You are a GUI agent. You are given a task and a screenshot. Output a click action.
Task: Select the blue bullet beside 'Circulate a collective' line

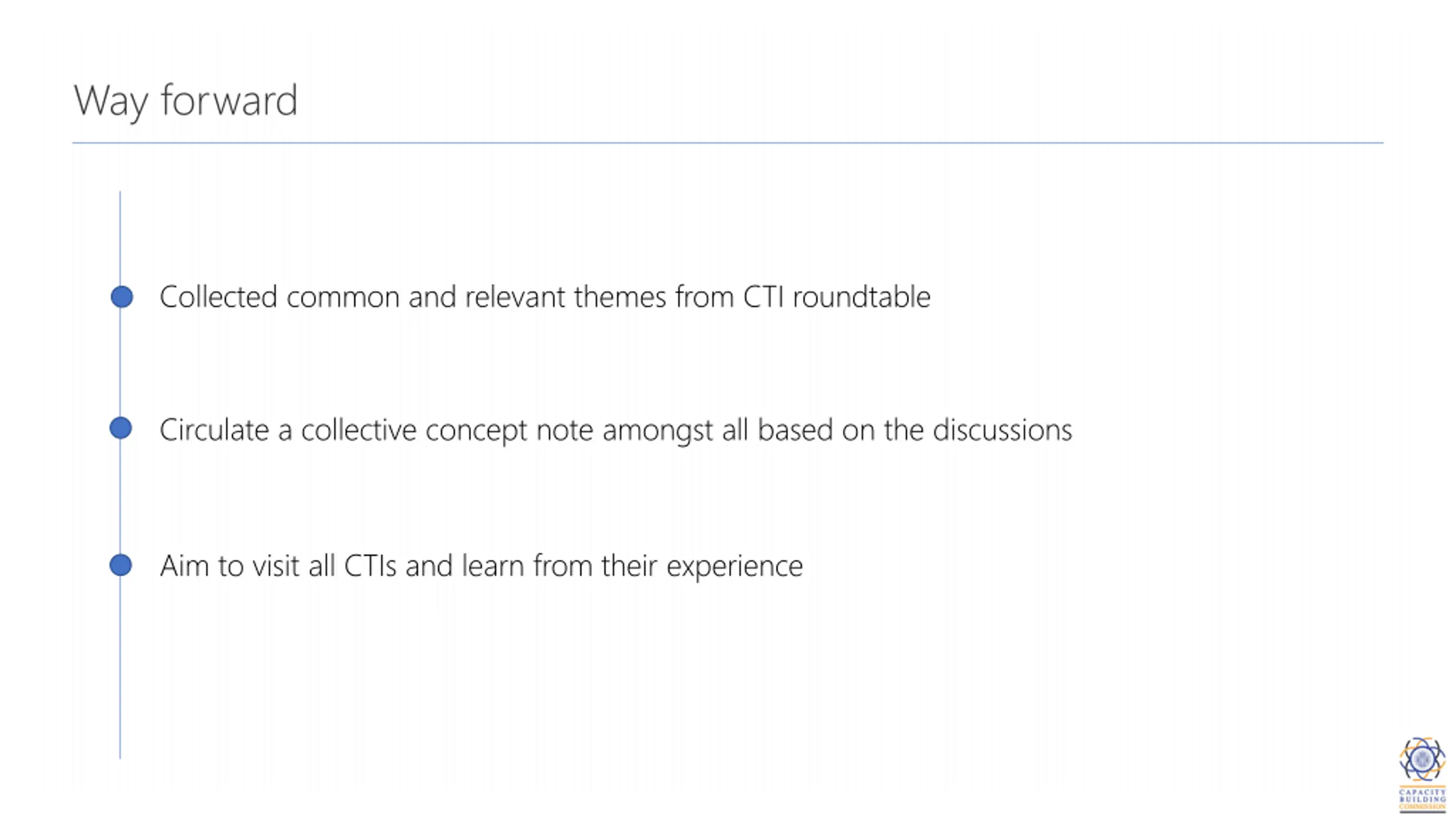click(121, 428)
